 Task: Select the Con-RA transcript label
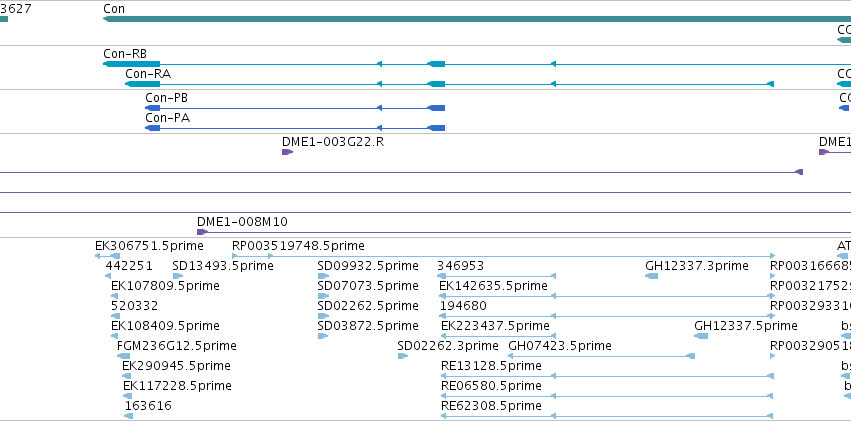click(148, 74)
